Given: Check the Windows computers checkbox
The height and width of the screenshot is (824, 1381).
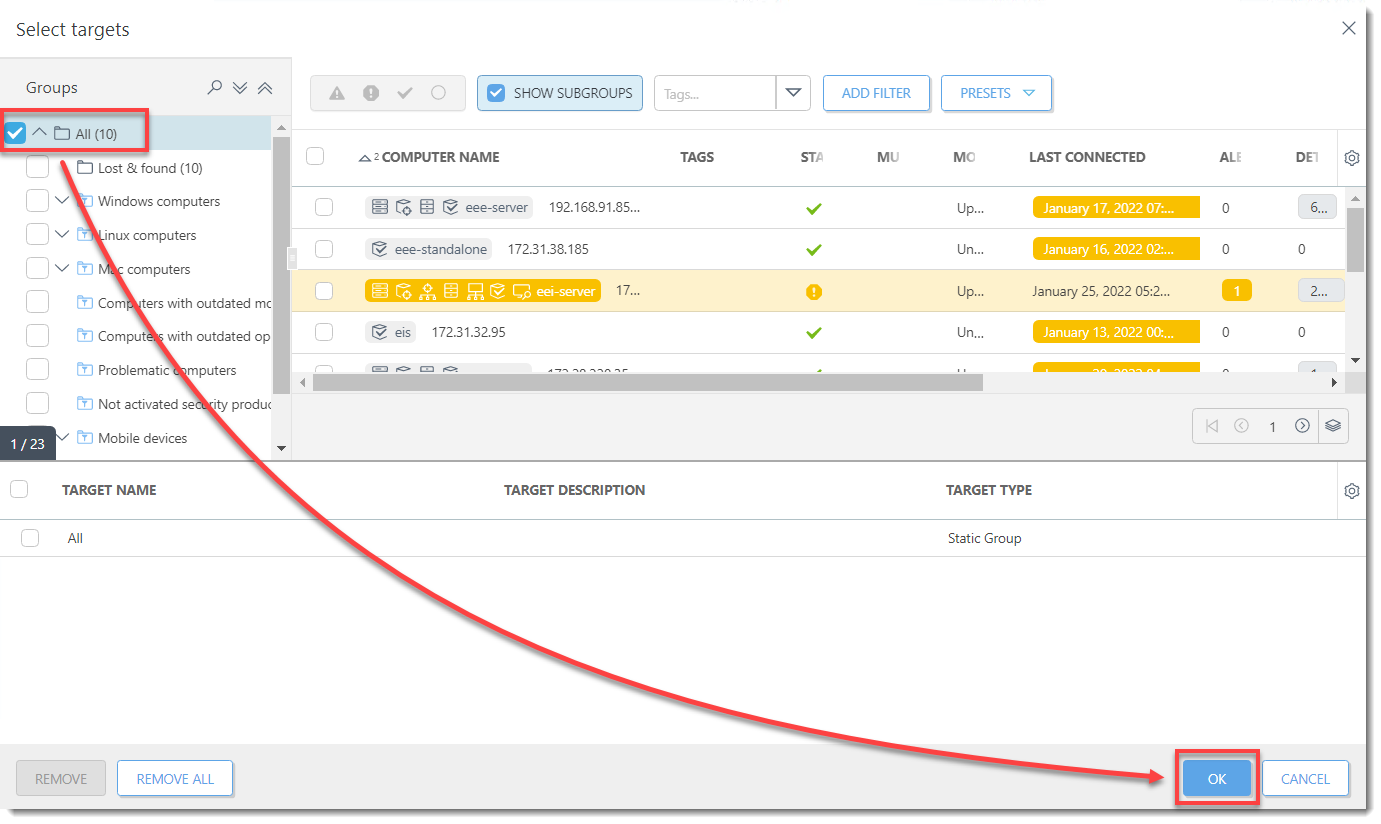Looking at the screenshot, I should tap(37, 201).
